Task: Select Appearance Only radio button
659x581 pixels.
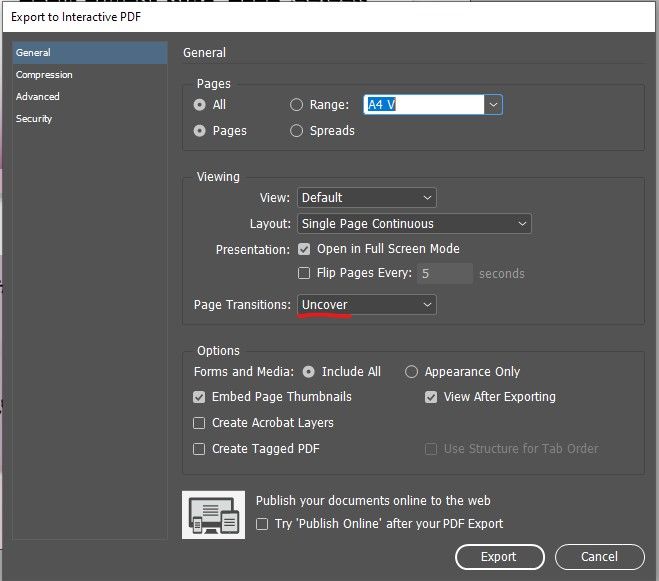Action: [x=411, y=372]
